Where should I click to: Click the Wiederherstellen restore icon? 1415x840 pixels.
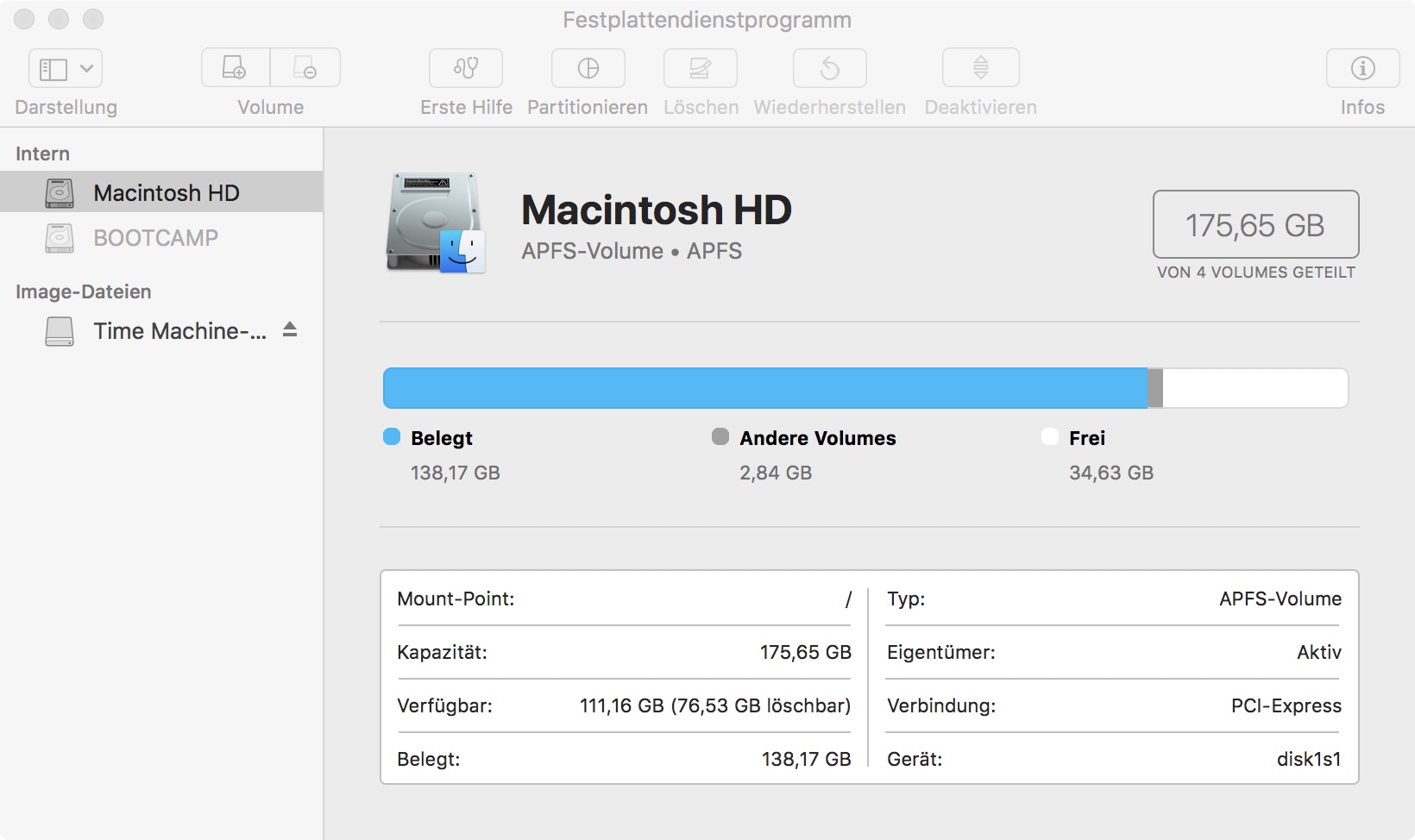[x=829, y=68]
